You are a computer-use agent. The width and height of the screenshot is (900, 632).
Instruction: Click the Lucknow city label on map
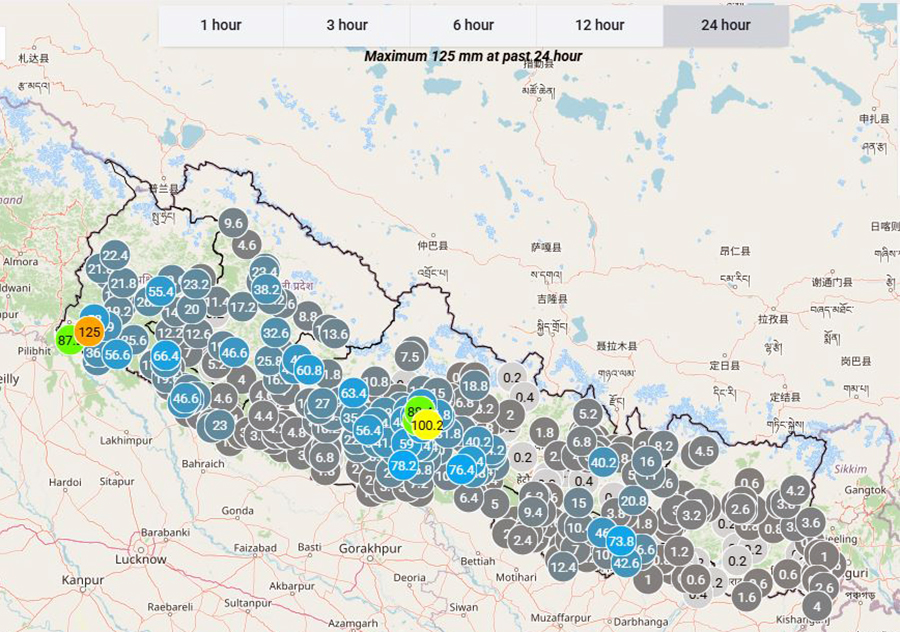pyautogui.click(x=141, y=559)
